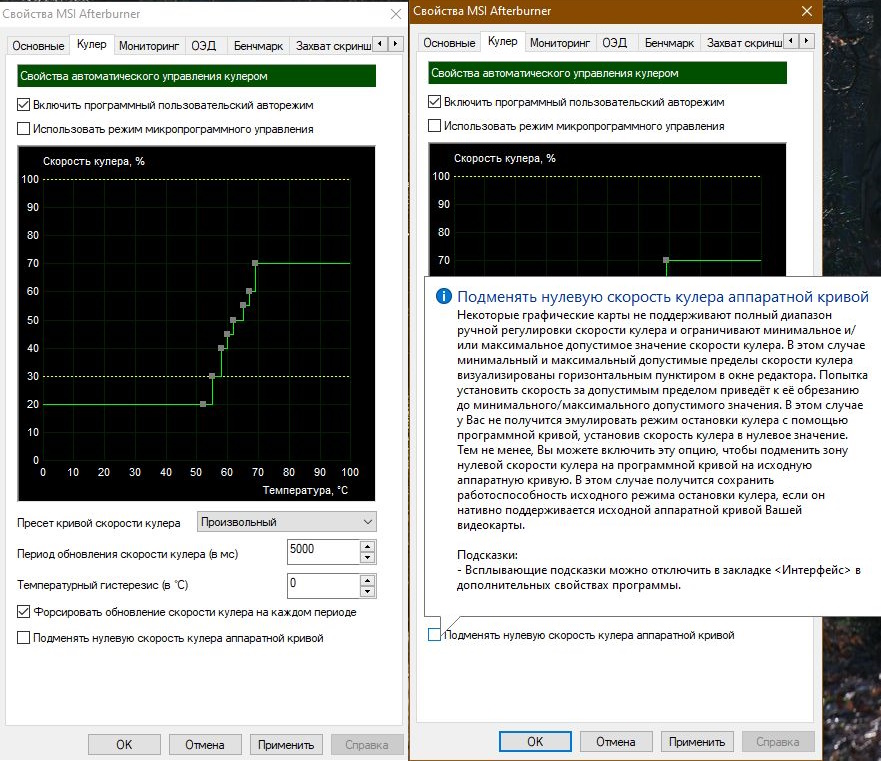Viewport: 881px width, 761px height.
Task: Toggle user auto mode checkbox in left window
Action: (24, 105)
